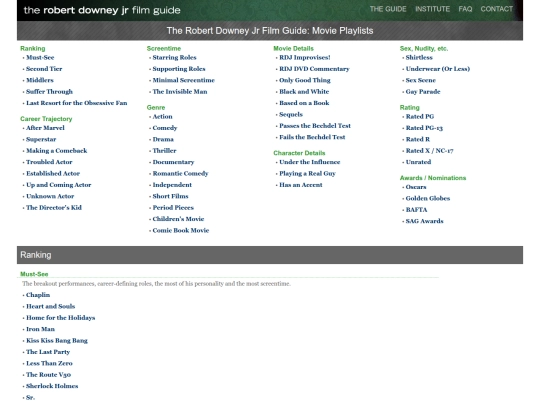
Task: Open the Comic Book Movie playlist
Action: tap(181, 230)
